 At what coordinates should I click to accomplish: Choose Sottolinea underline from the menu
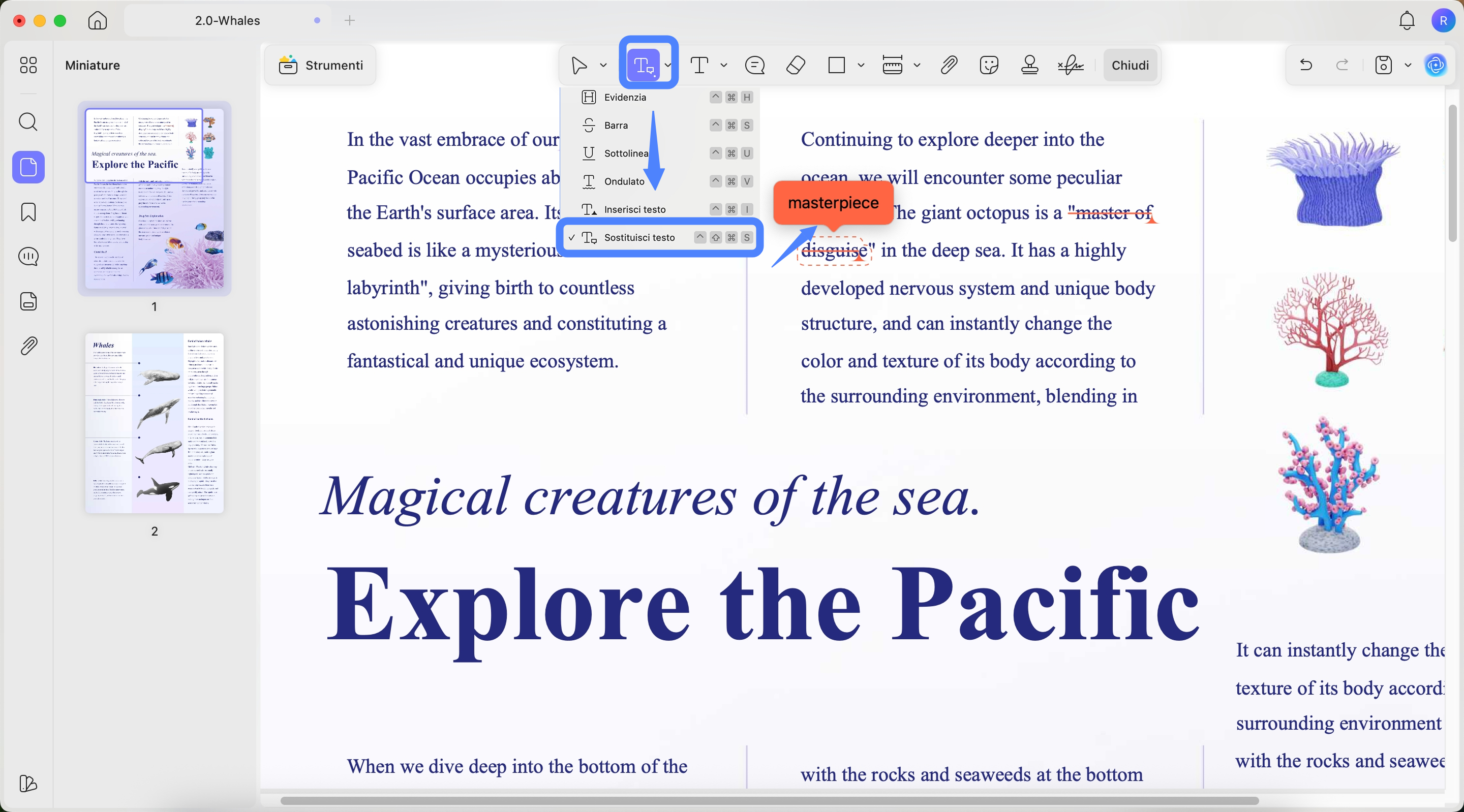click(x=660, y=153)
